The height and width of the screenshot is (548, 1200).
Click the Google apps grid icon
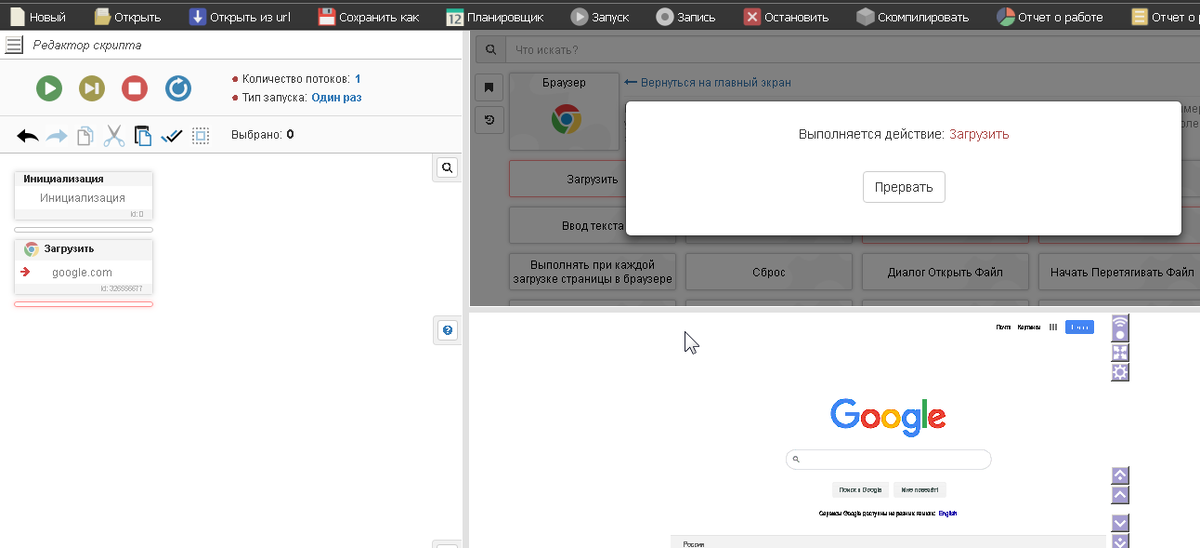1052,327
